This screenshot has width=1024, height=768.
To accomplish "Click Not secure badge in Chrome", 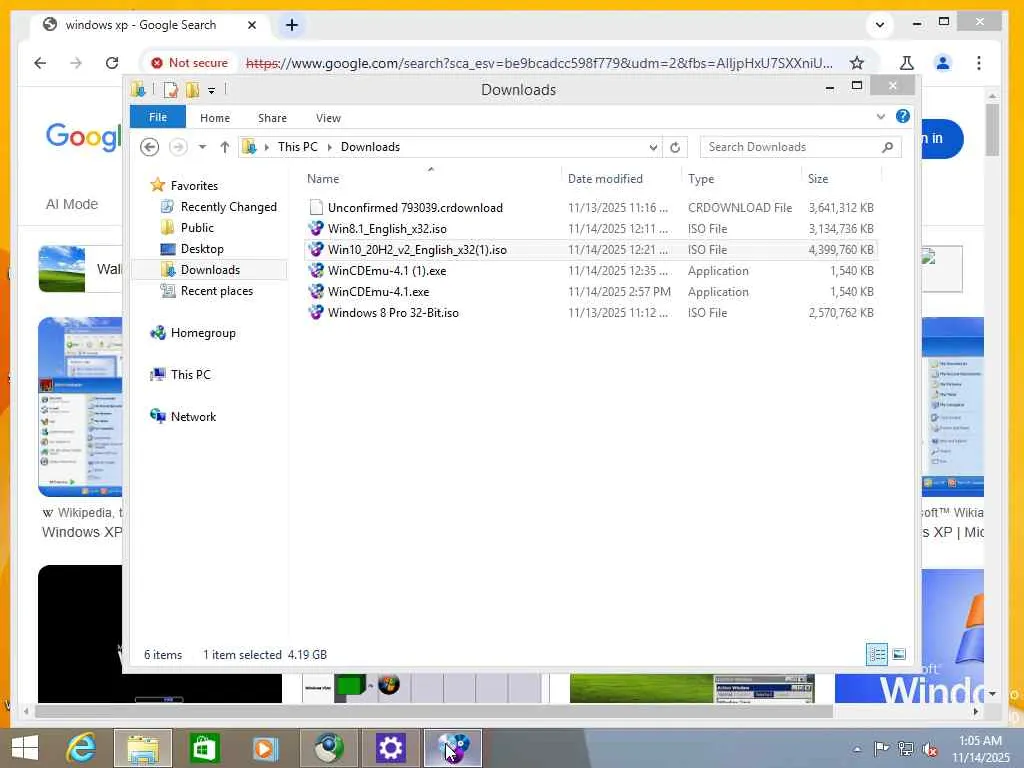I will click(x=189, y=63).
